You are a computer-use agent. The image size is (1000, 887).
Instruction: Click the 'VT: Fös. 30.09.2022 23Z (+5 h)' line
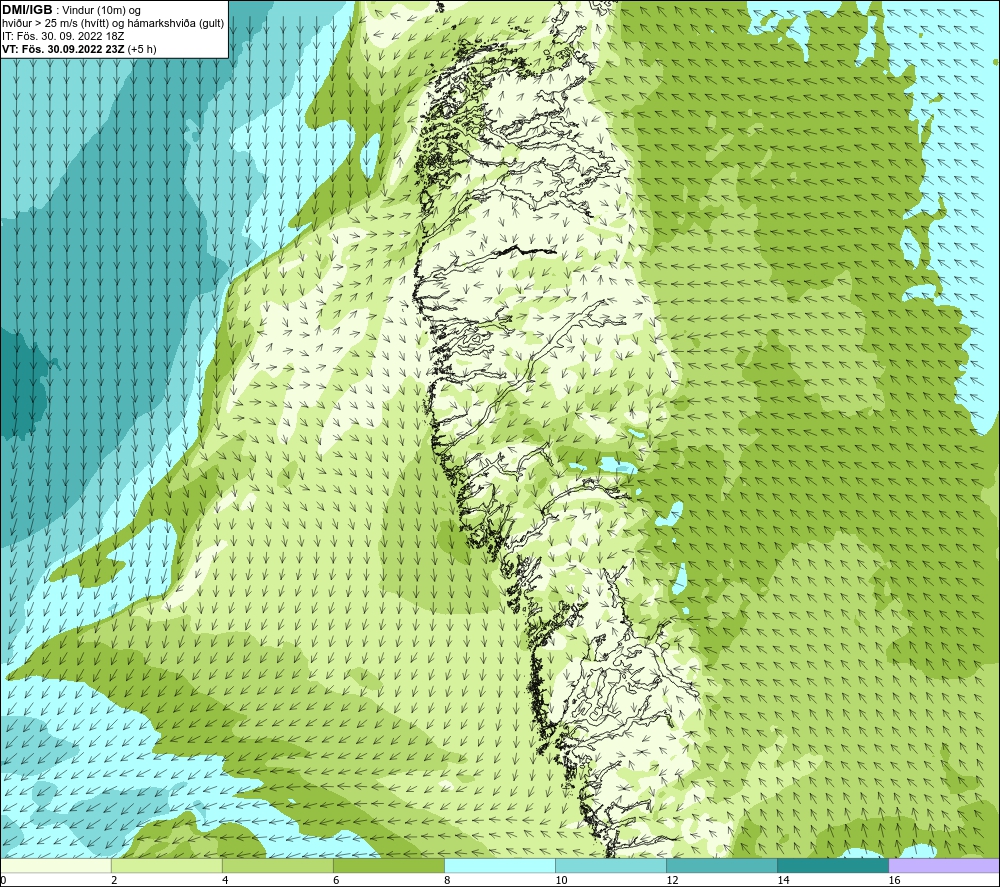pos(79,49)
